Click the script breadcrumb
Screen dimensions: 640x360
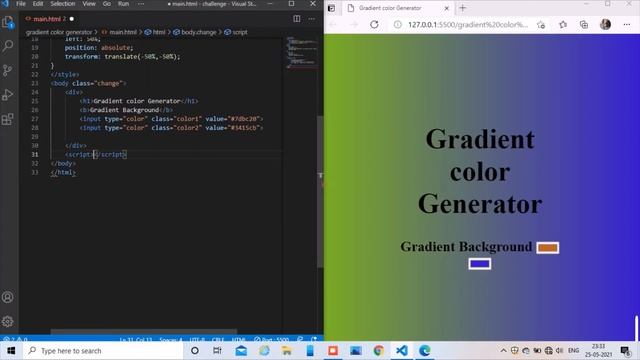[x=236, y=32]
